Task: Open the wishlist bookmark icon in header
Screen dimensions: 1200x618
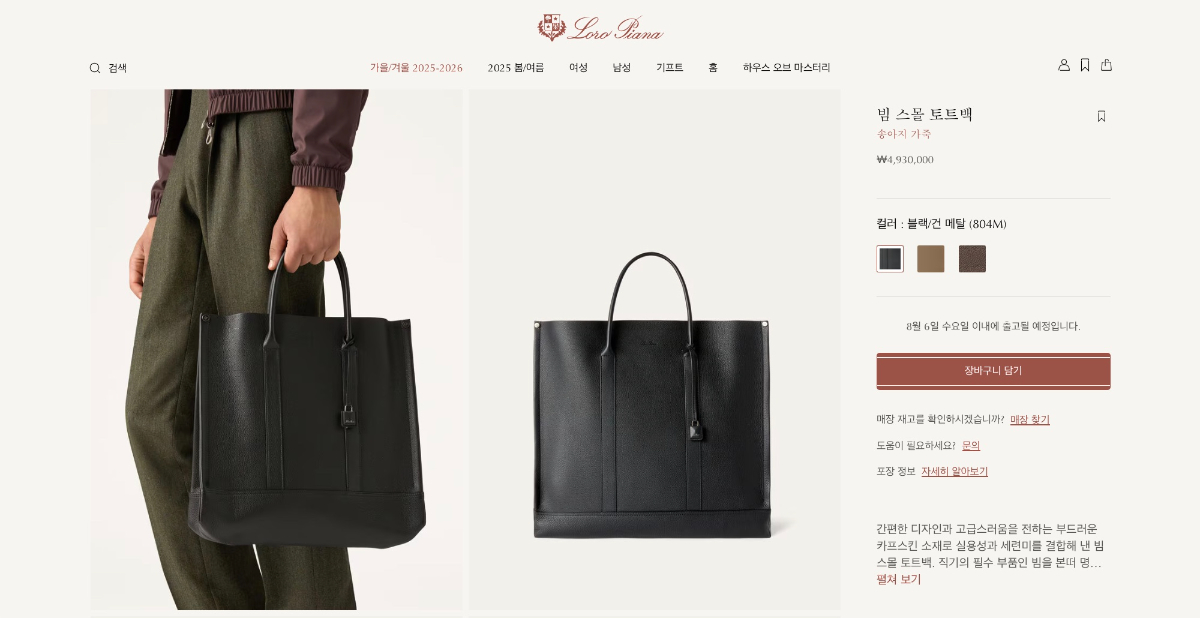Action: pyautogui.click(x=1085, y=65)
